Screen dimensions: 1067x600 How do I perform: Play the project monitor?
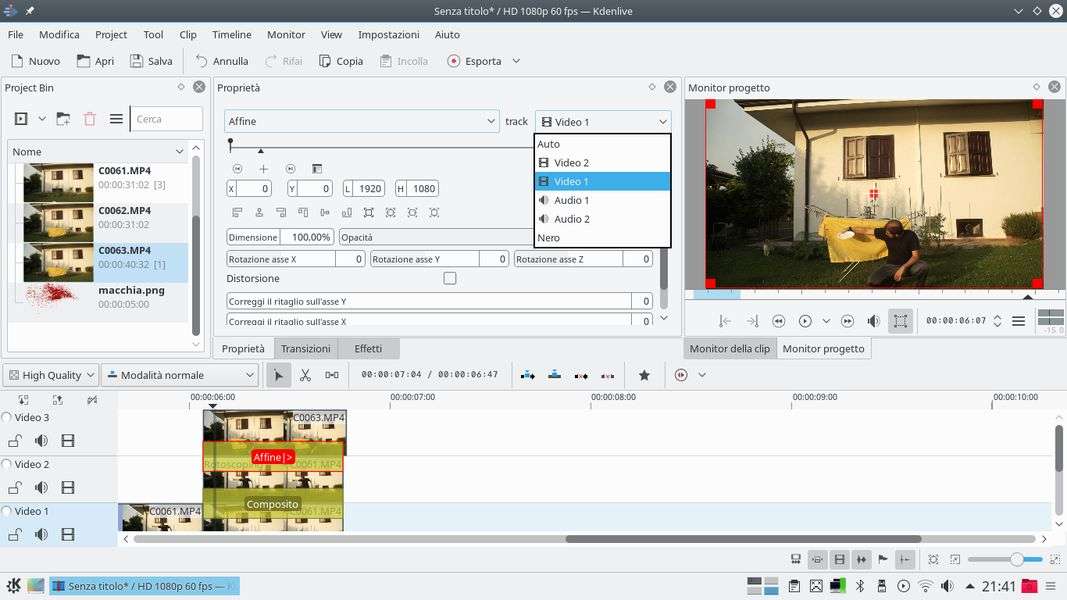[x=805, y=321]
